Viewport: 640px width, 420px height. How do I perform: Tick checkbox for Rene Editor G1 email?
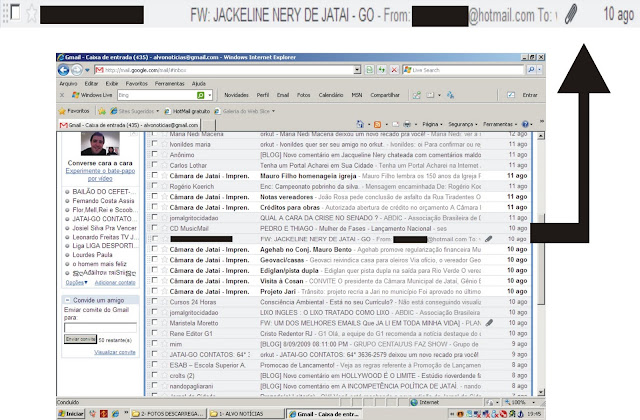click(154, 333)
